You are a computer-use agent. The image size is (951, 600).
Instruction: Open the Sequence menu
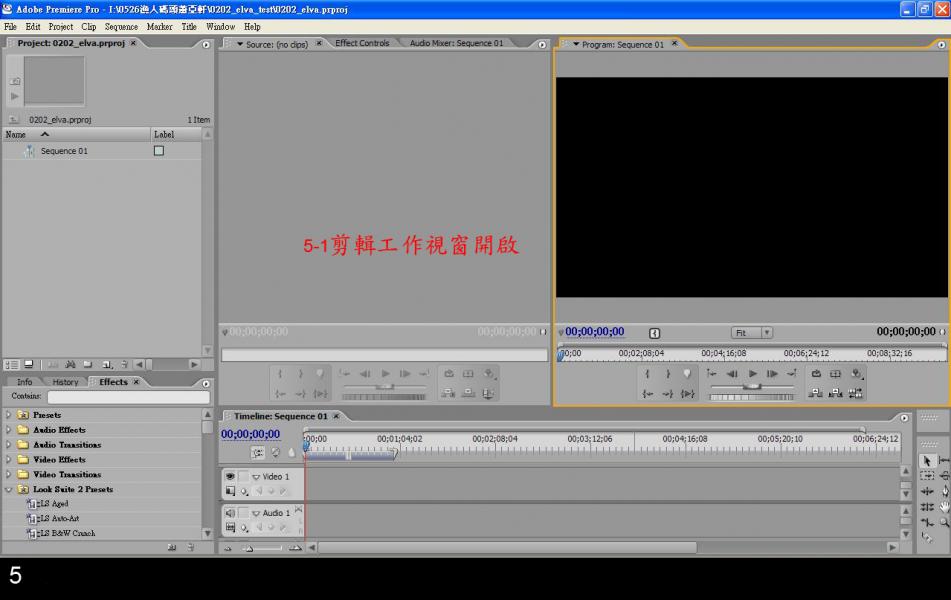[x=121, y=27]
